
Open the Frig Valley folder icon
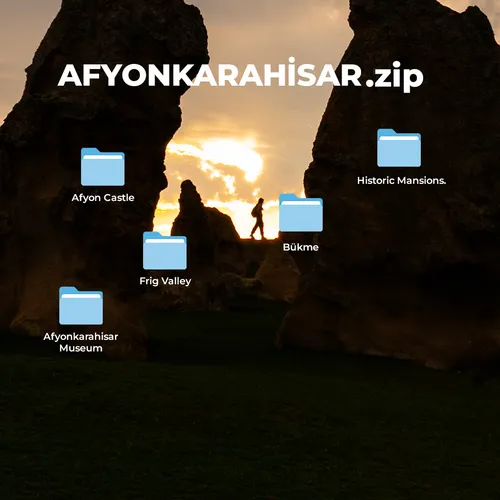click(x=165, y=251)
